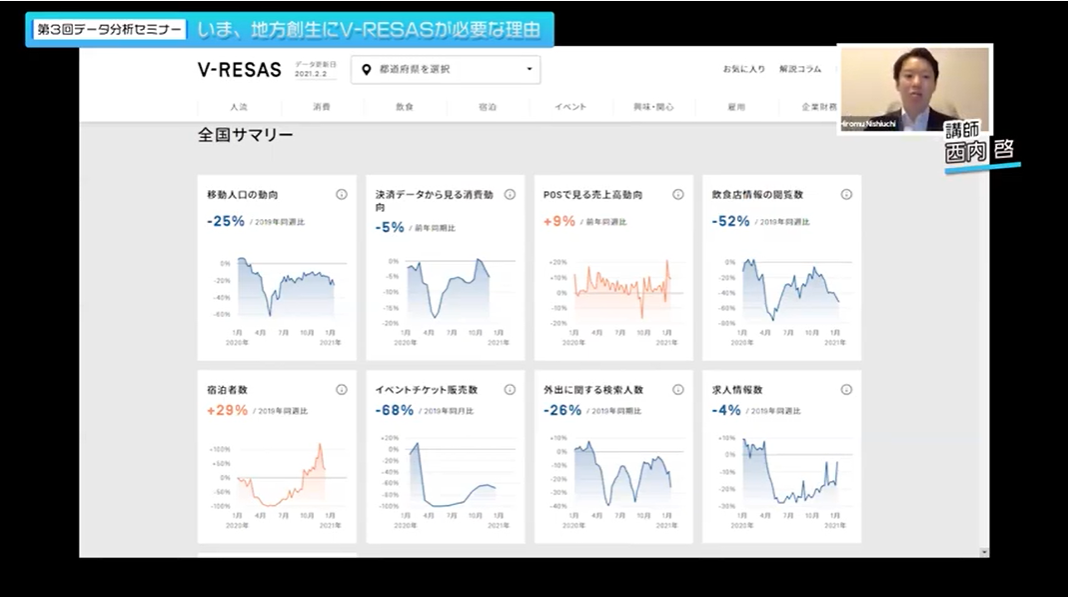Click info icon on 移動人口の動向 card
The height and width of the screenshot is (597, 1068).
341,194
